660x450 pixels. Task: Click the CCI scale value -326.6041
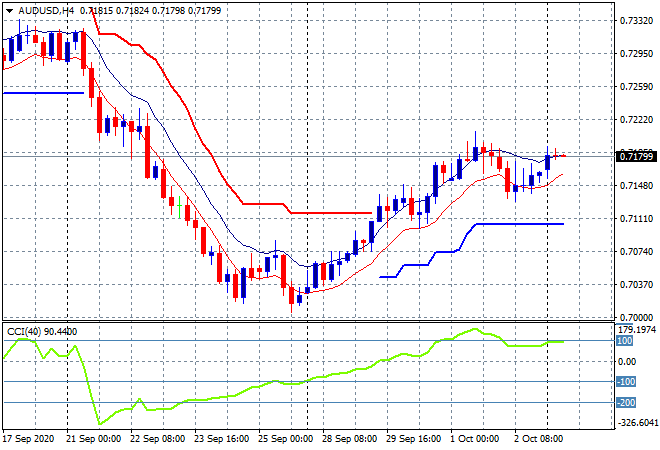click(637, 422)
